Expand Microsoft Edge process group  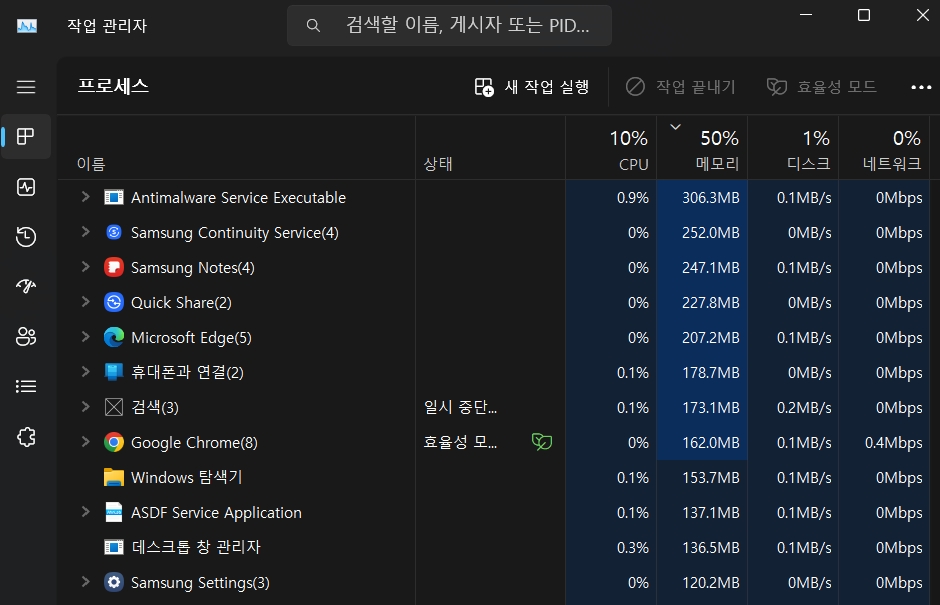[x=85, y=337]
